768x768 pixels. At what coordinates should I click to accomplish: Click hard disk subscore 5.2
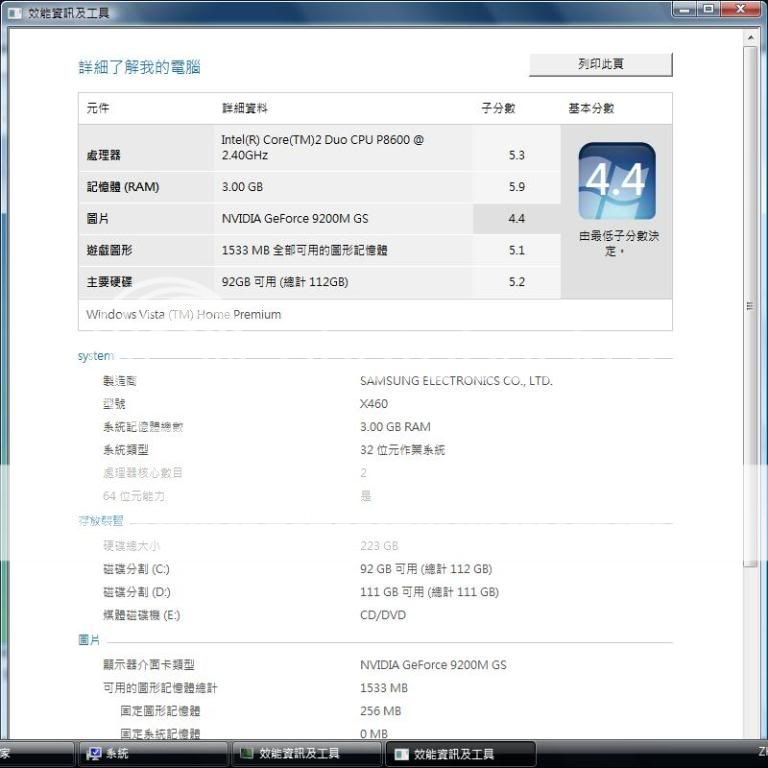click(516, 282)
